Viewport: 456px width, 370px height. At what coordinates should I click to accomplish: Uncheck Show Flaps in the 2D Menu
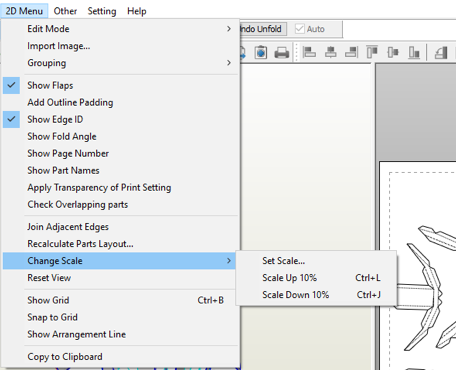point(121,85)
